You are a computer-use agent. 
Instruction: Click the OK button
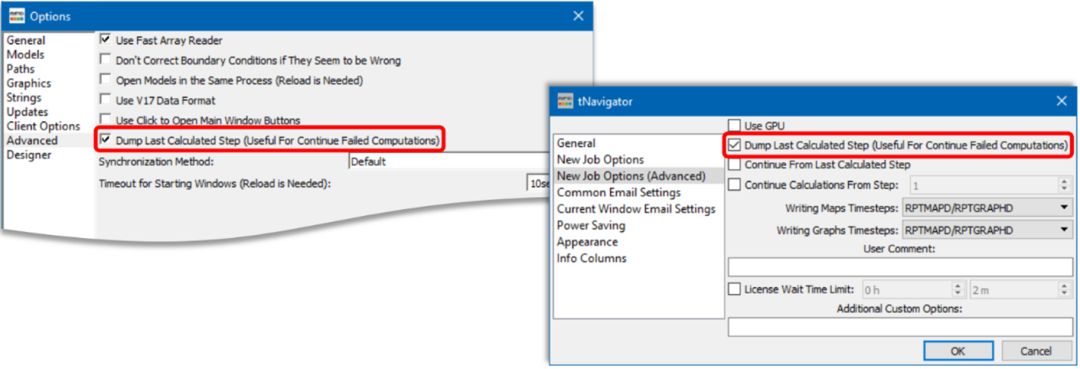[x=957, y=350]
